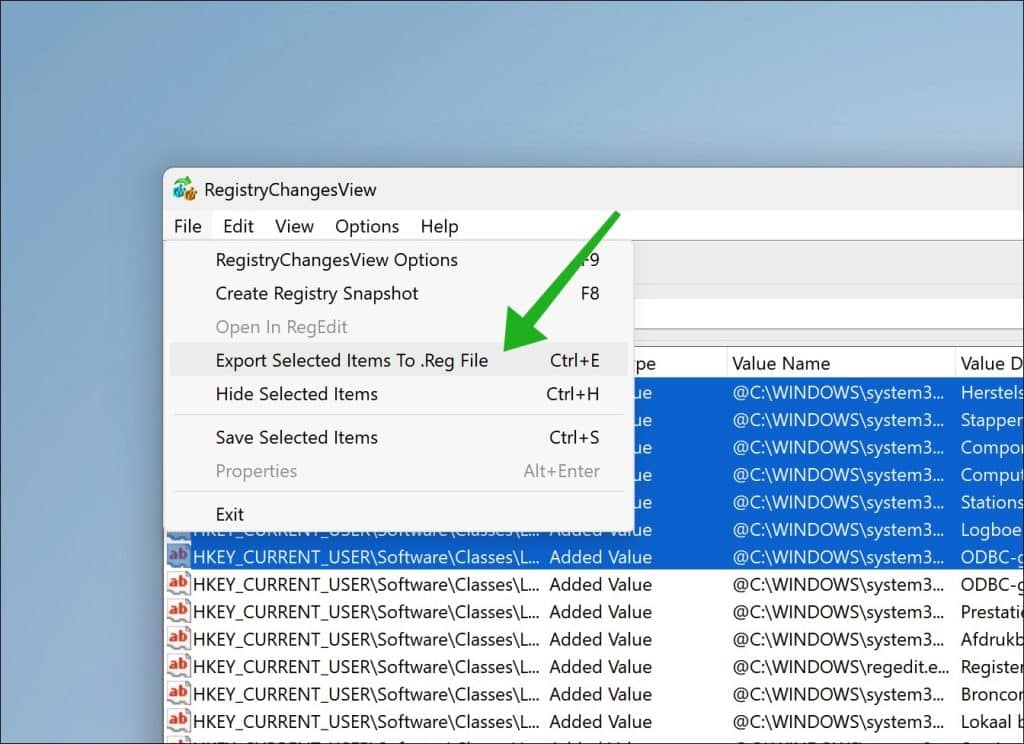Select the Register value data cell
The height and width of the screenshot is (744, 1024).
(991, 666)
